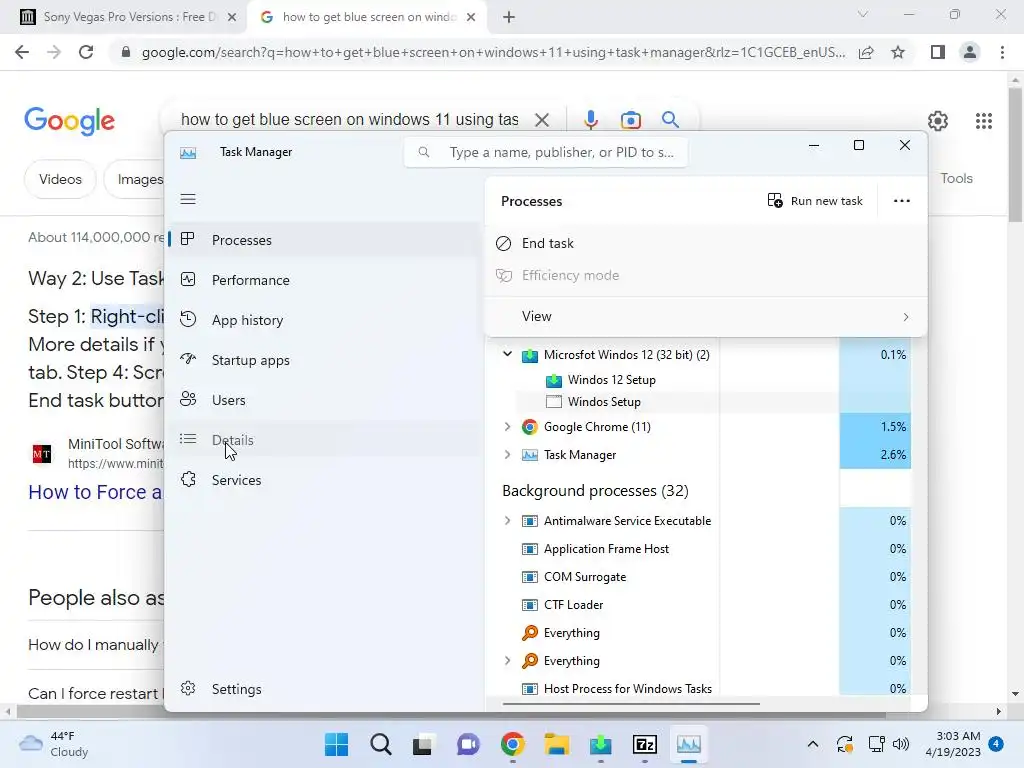Open the How to Force result link

(x=95, y=492)
